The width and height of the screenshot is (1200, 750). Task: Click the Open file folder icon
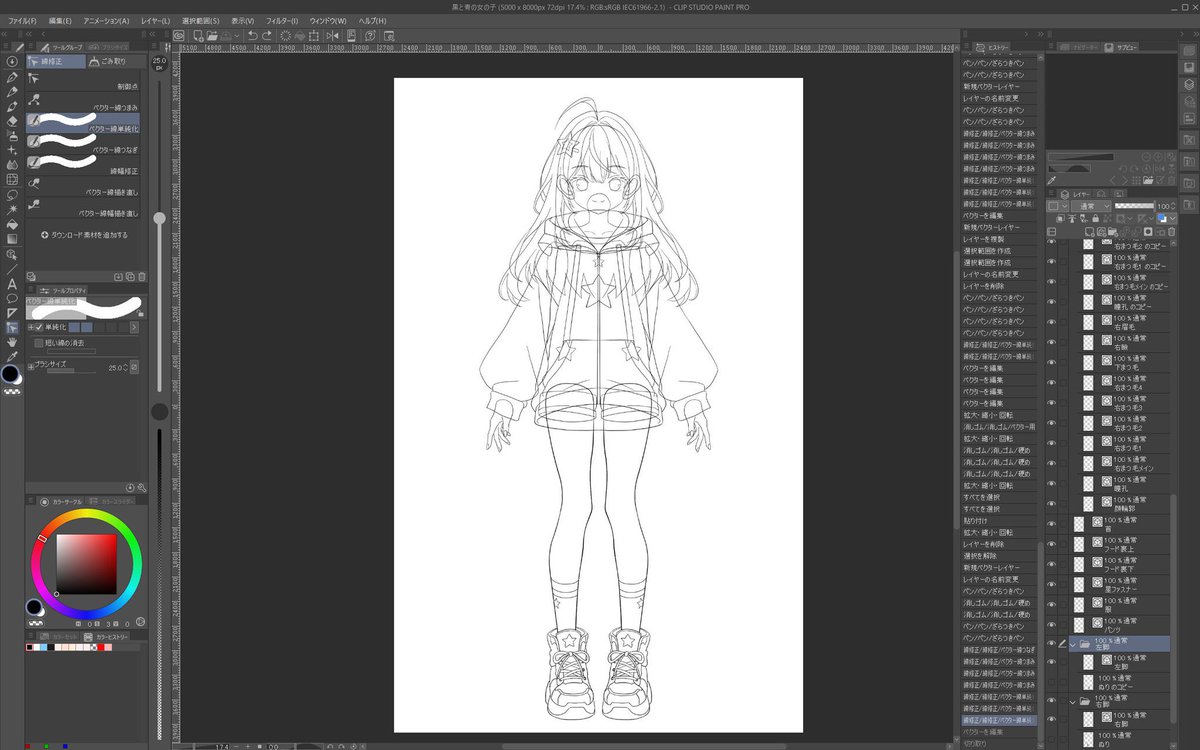(212, 35)
